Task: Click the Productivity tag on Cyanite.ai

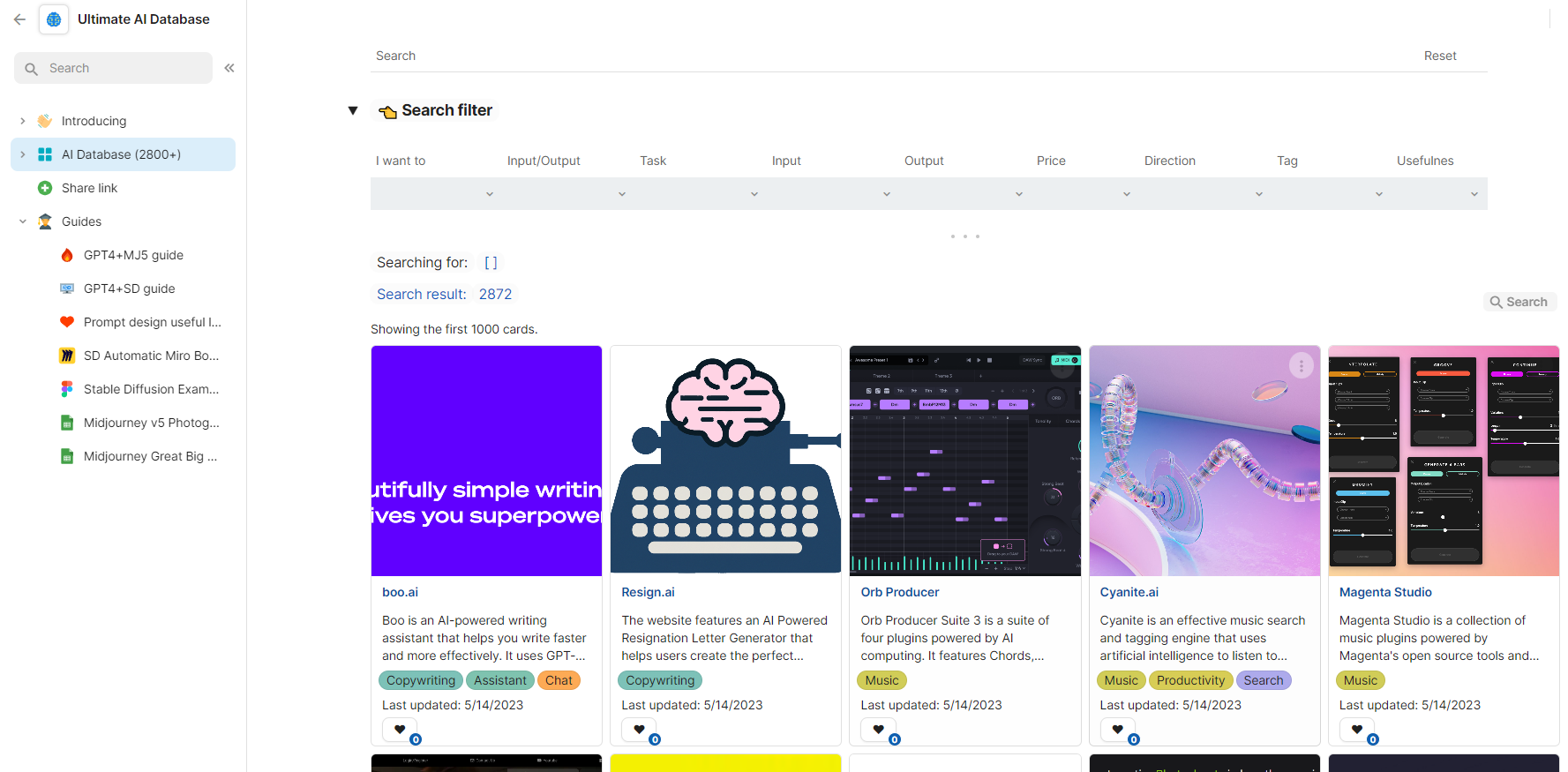Action: [x=1190, y=680]
